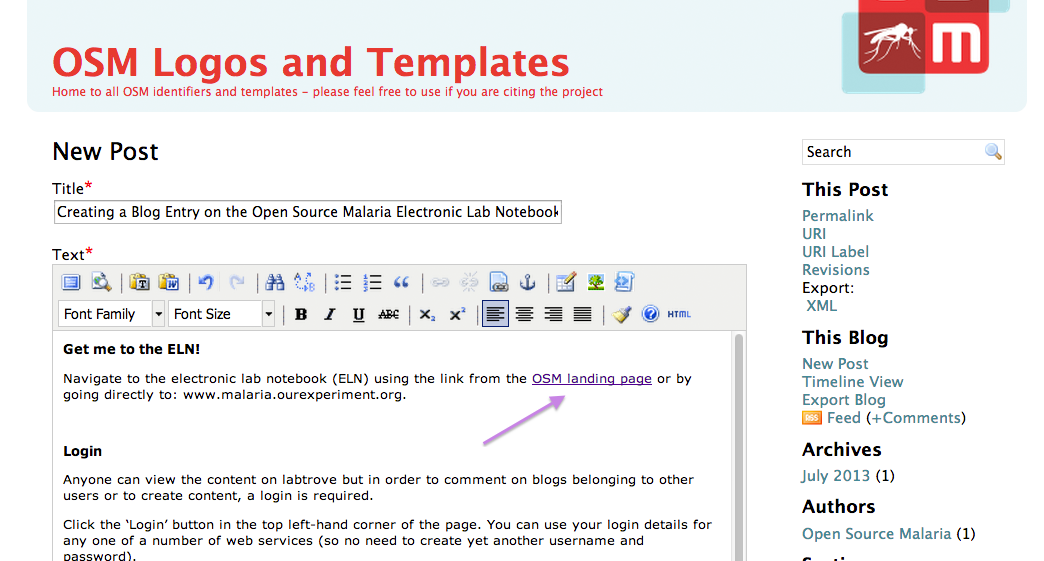This screenshot has width=1044, height=561.
Task: Toggle fullscreen editor mode icon
Action: point(71,282)
